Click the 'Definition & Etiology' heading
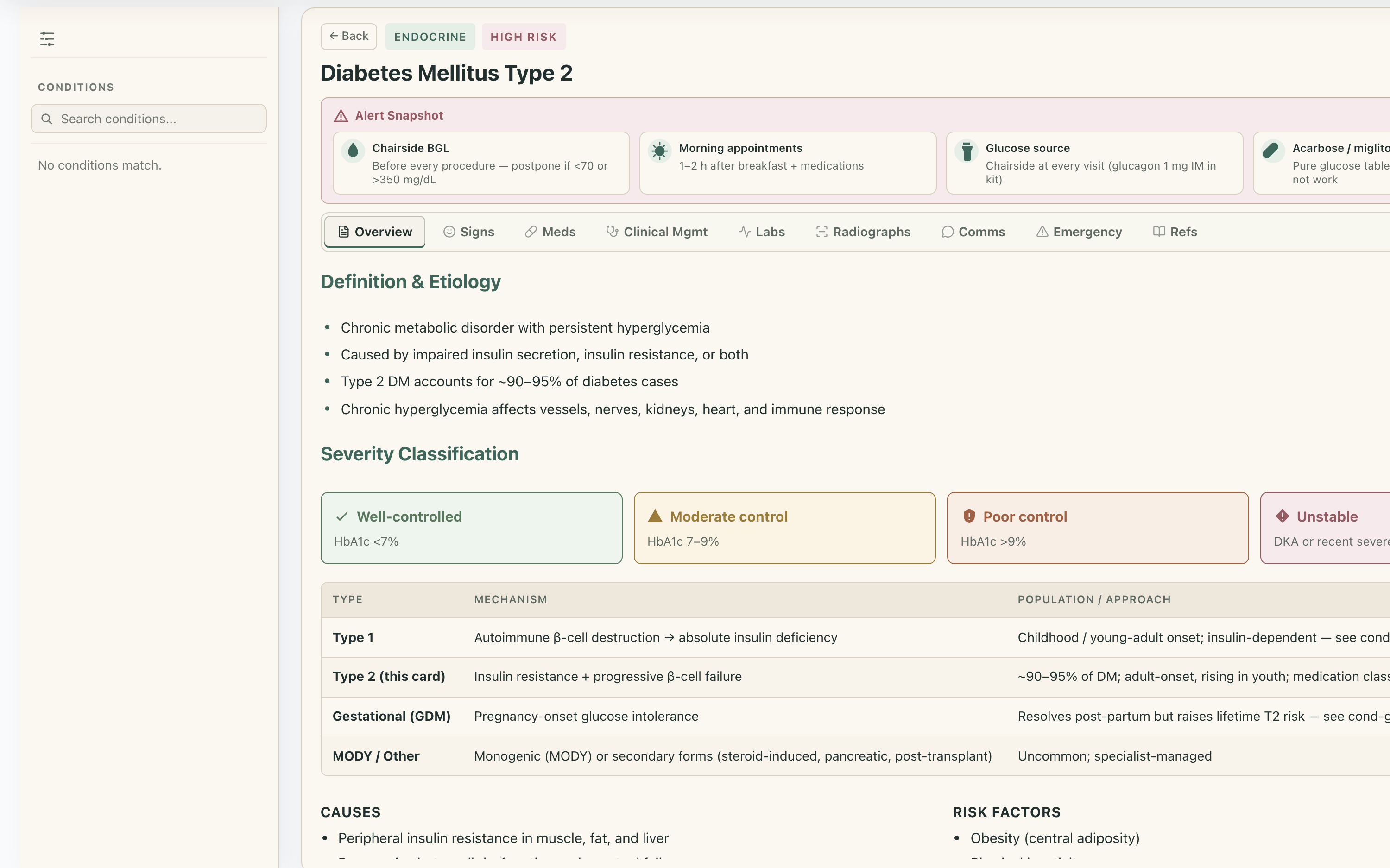The image size is (1390, 868). 411,282
